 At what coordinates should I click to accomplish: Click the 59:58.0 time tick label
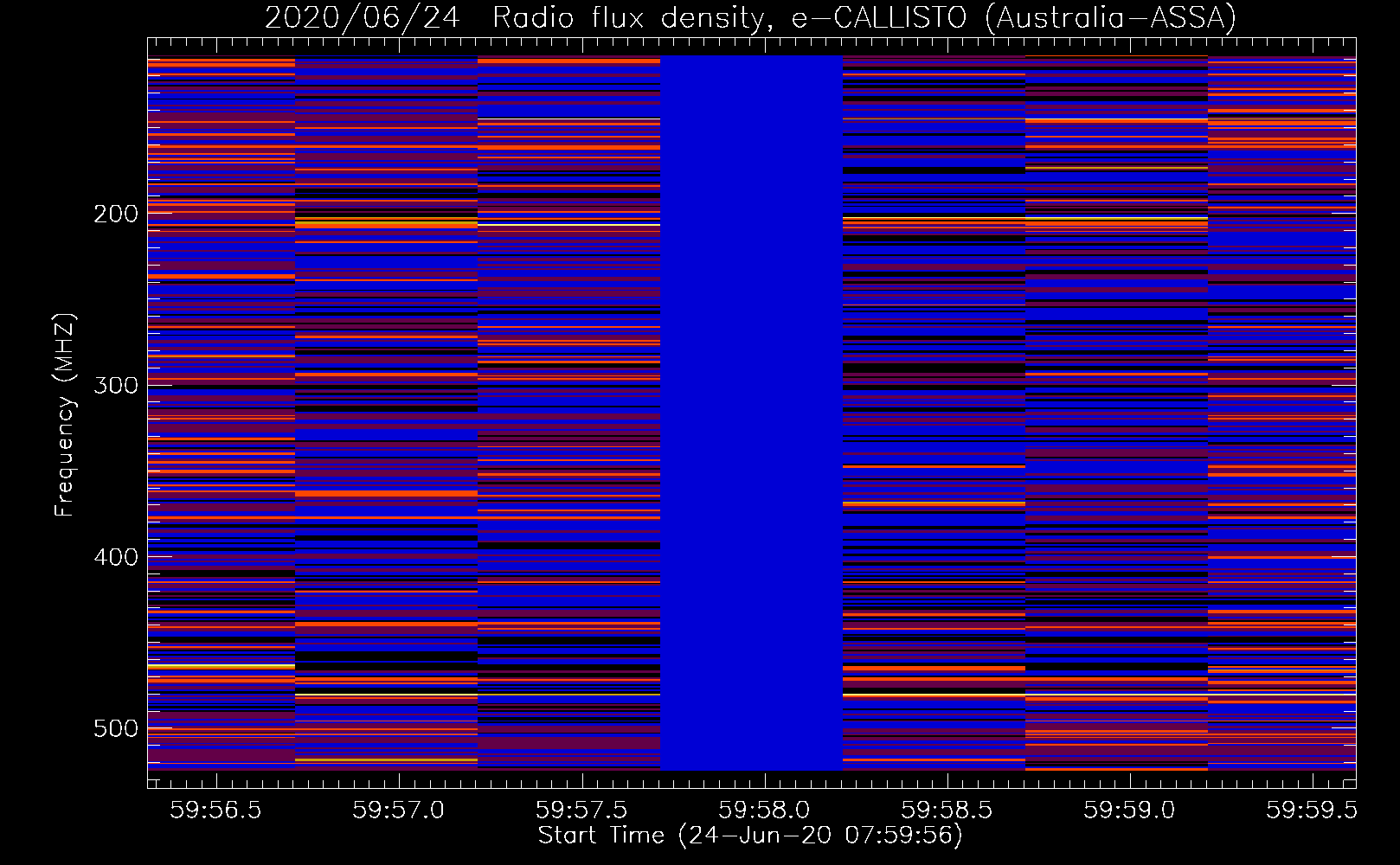[764, 810]
